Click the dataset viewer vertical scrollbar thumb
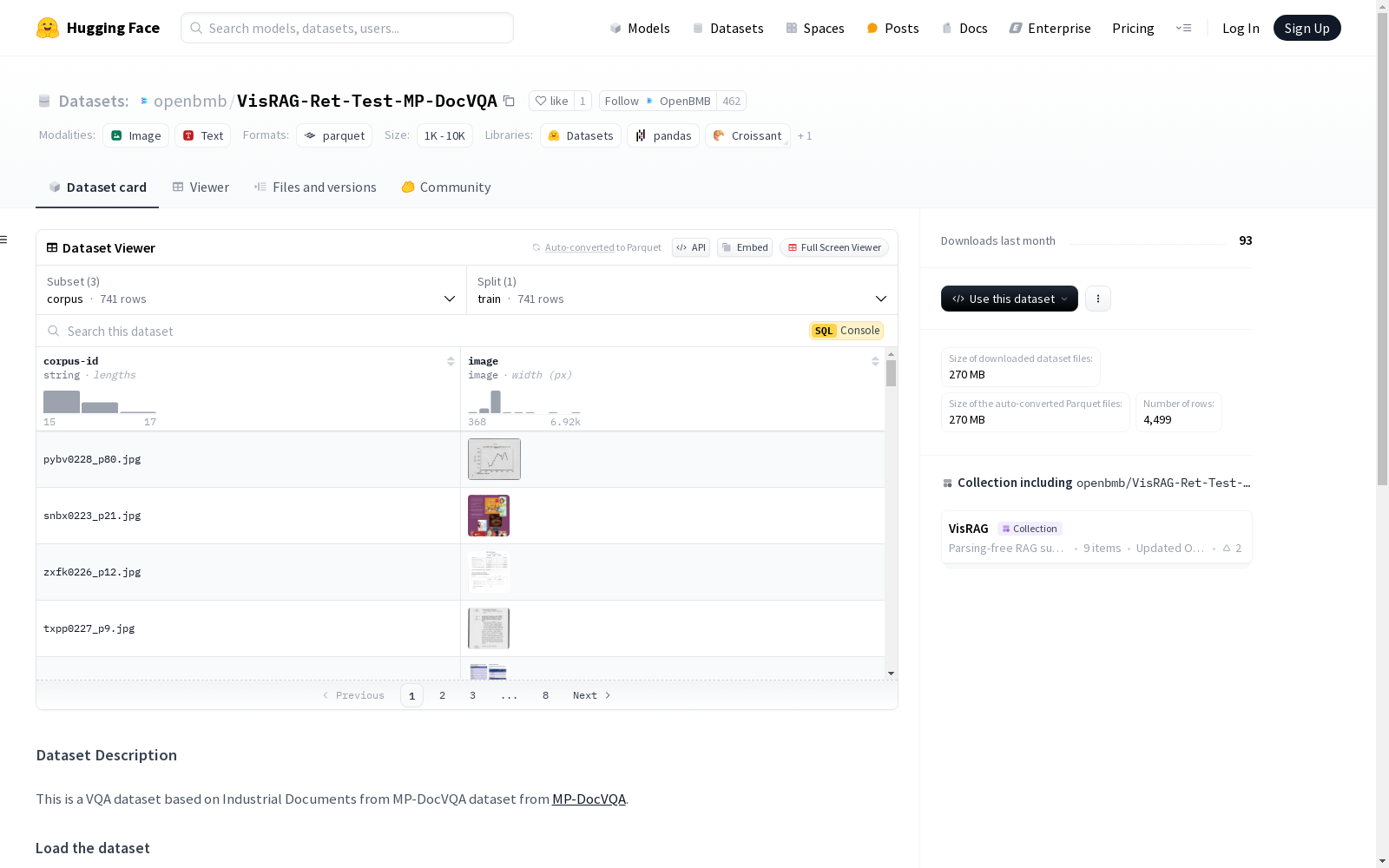1389x868 pixels. 891,373
